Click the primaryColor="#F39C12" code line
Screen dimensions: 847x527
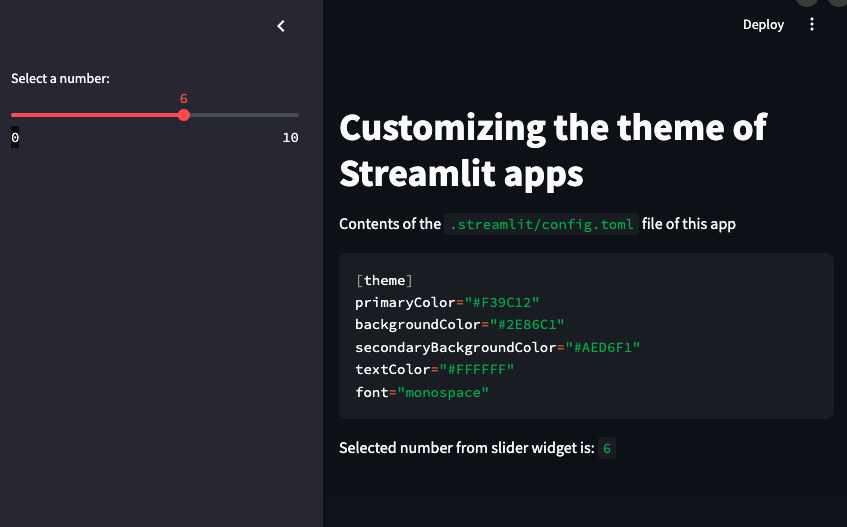tap(447, 302)
